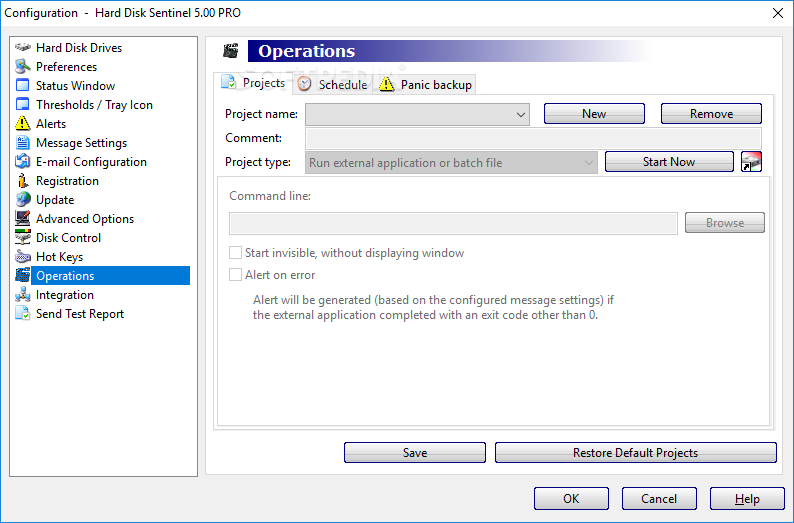Open Advanced Options page
Image resolution: width=794 pixels, height=523 pixels.
click(x=85, y=219)
